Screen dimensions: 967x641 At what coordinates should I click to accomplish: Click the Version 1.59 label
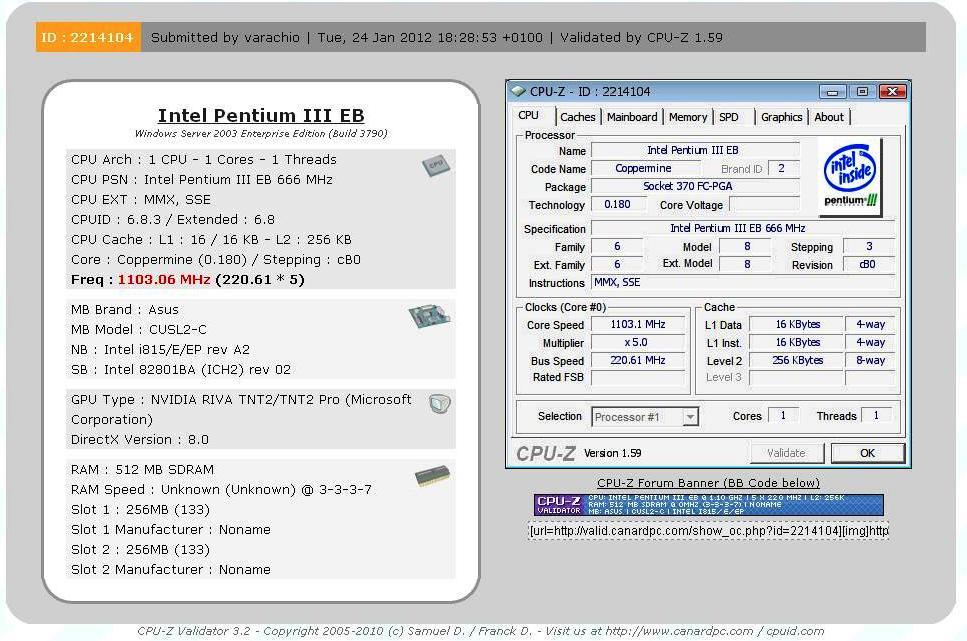pos(612,453)
